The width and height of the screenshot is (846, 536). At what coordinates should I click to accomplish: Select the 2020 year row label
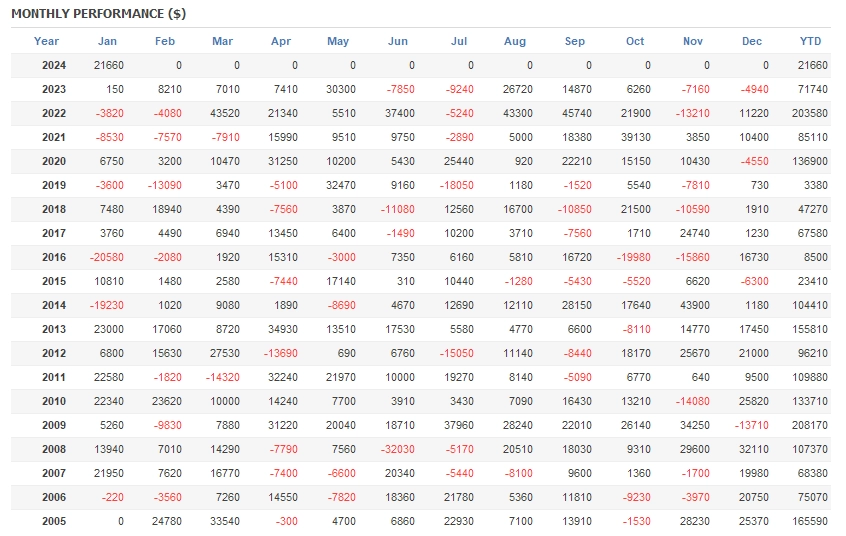point(54,161)
